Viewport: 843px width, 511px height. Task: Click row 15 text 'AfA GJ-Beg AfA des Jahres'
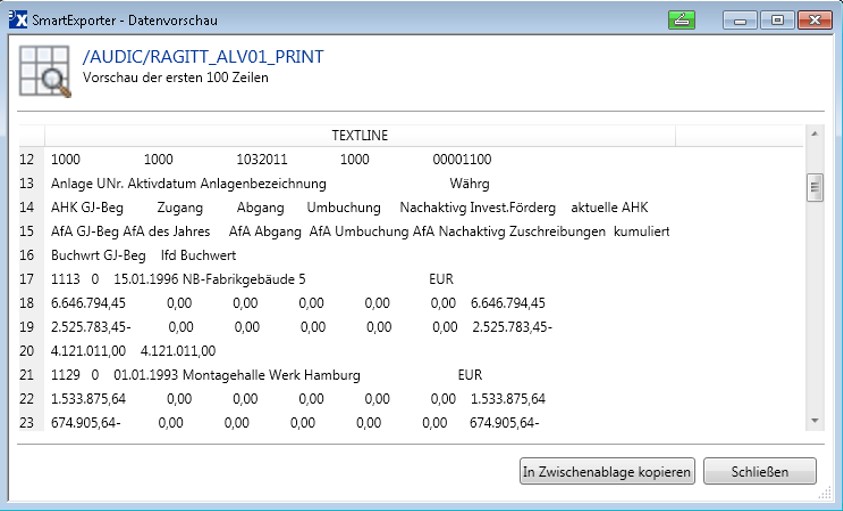pyautogui.click(x=131, y=231)
